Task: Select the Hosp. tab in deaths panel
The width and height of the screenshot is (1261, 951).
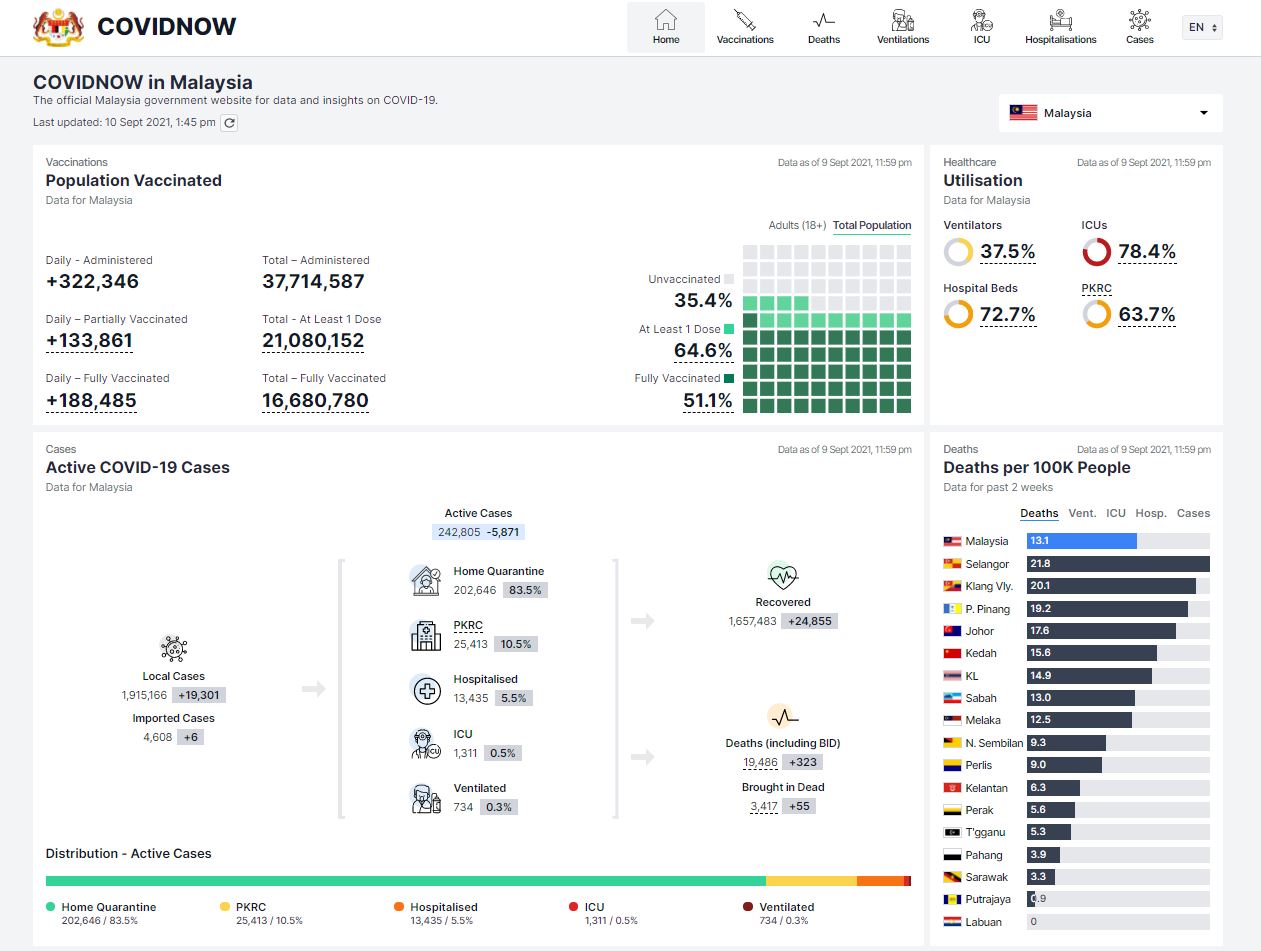Action: coord(1150,513)
